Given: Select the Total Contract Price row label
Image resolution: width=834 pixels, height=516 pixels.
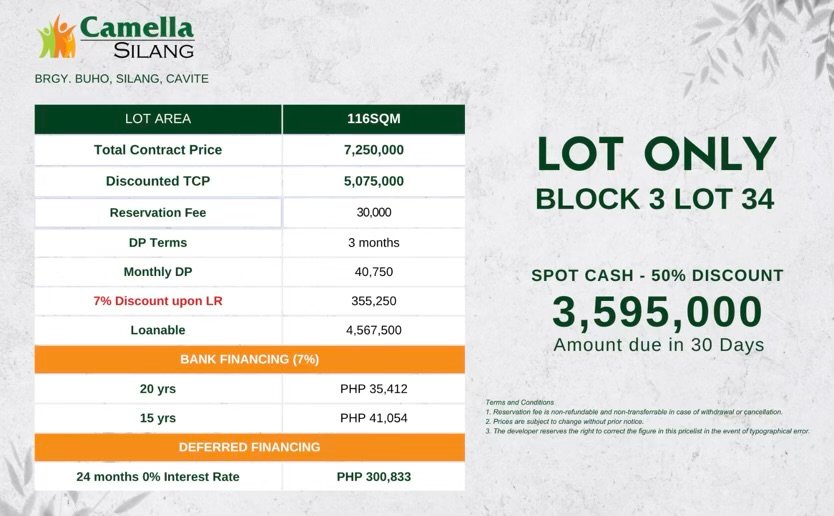Looking at the screenshot, I should point(158,150).
